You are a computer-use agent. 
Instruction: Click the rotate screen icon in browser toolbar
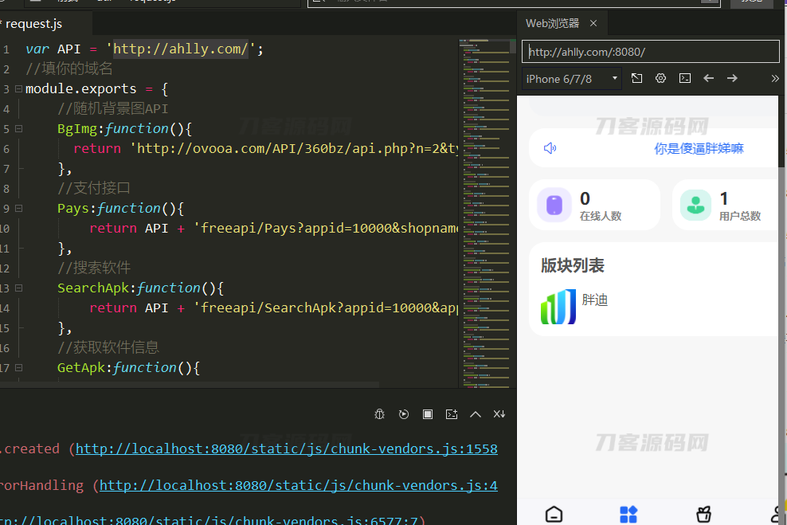pyautogui.click(x=637, y=78)
